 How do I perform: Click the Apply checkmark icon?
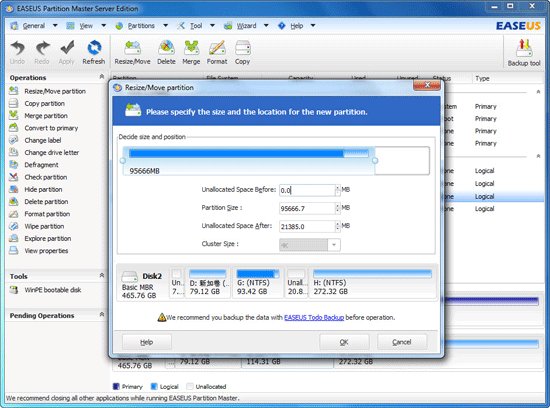tap(67, 48)
